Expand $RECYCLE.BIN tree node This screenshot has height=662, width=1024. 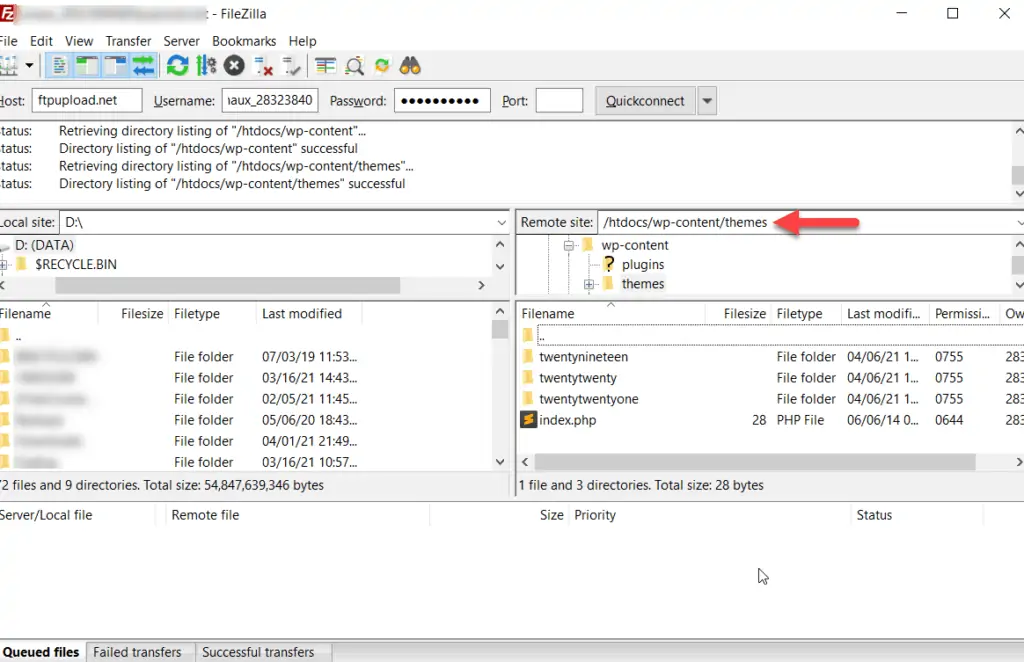[x=3, y=264]
